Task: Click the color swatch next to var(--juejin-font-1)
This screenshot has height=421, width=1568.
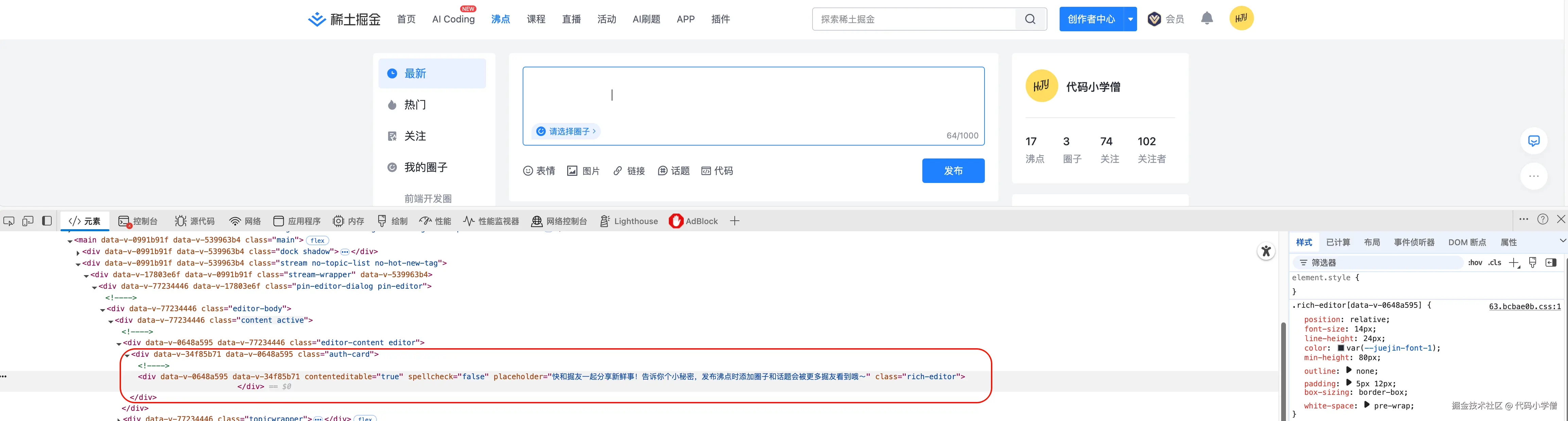Action: 1341,349
